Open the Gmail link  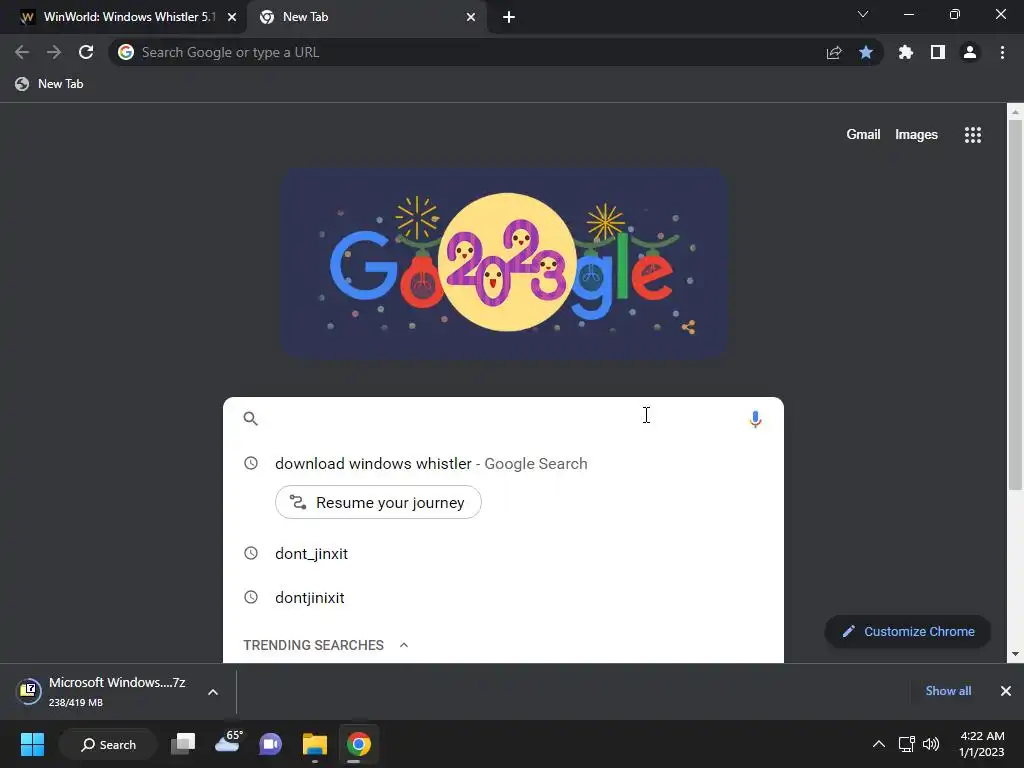tap(863, 135)
